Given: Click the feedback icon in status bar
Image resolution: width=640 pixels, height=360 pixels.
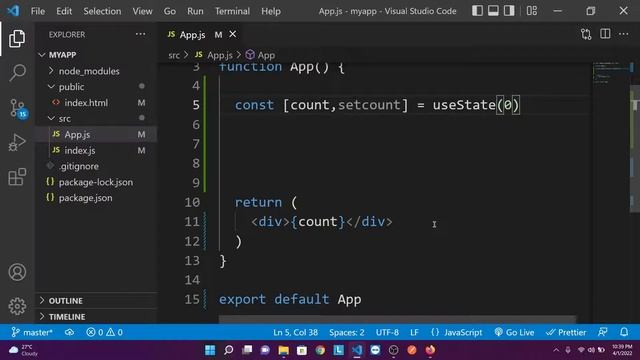Looking at the screenshot, I should click(603, 332).
